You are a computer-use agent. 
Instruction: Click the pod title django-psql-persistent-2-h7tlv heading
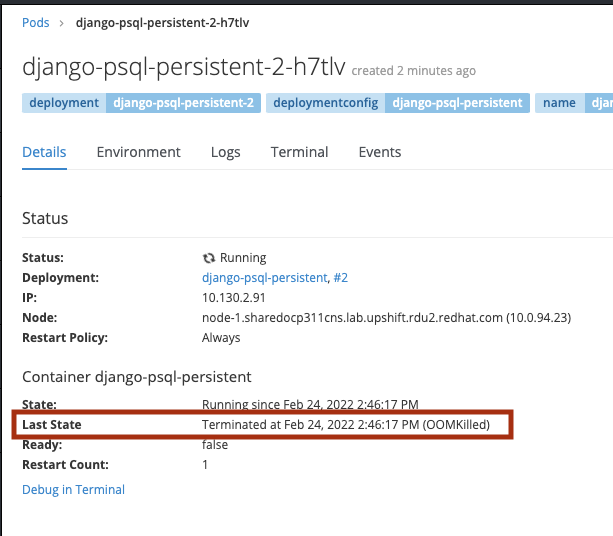[183, 67]
